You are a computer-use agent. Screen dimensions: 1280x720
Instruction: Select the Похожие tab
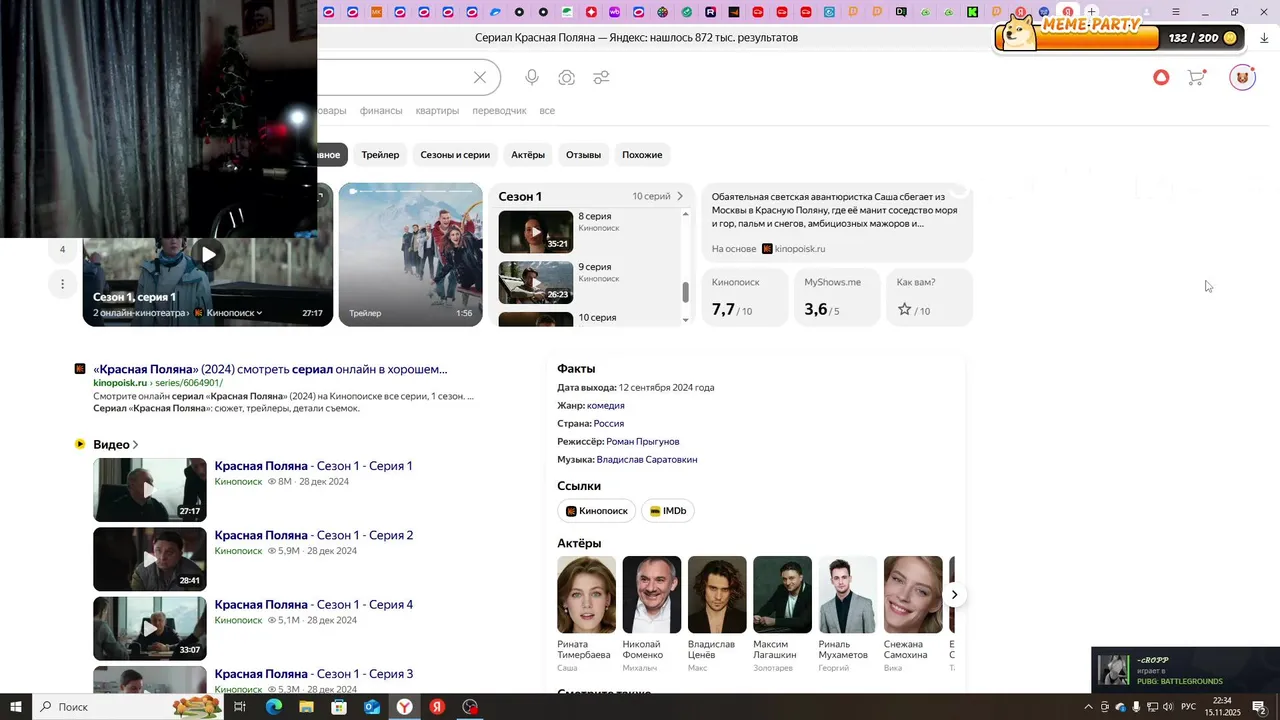pos(642,155)
